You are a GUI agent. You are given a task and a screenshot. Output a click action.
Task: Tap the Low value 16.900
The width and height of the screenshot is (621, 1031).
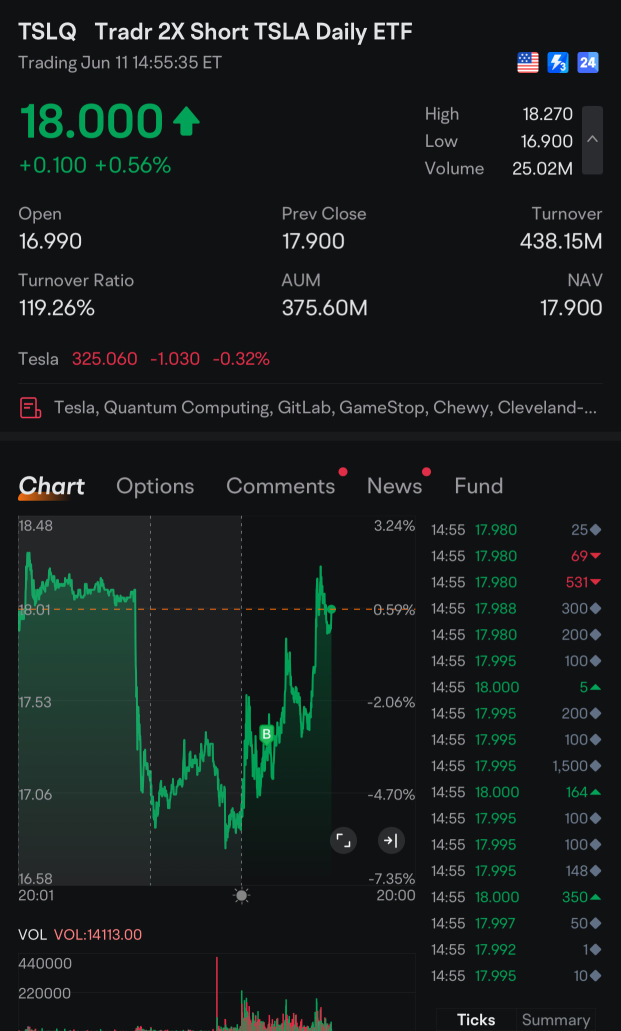(547, 141)
